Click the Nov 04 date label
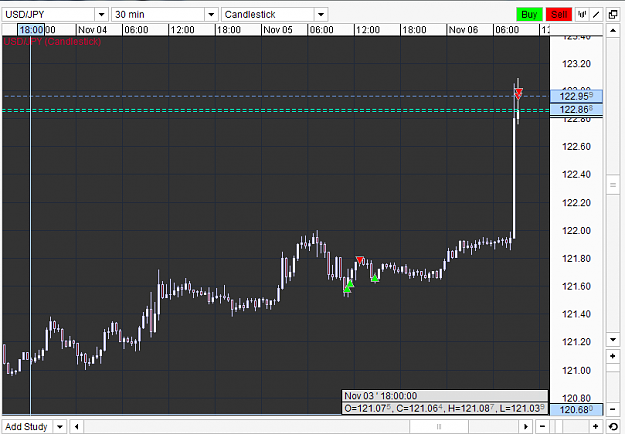 (92, 30)
